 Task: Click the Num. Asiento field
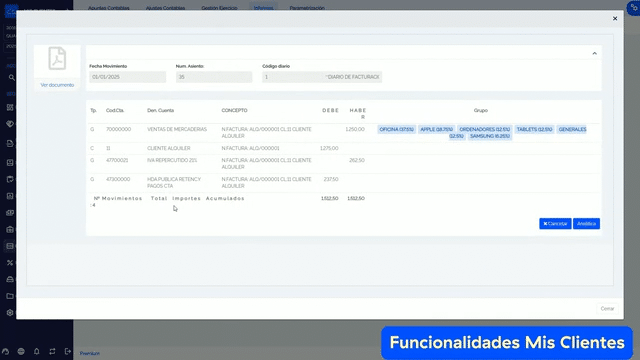214,77
